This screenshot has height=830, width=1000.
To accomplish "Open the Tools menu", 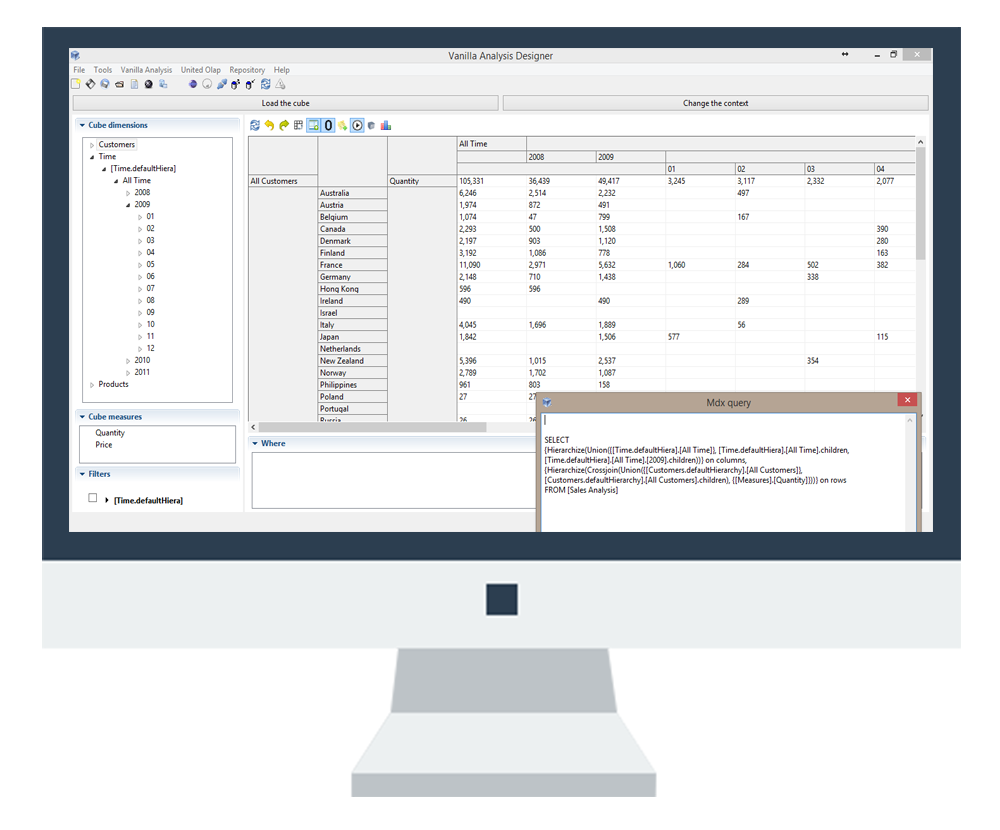I will 103,70.
